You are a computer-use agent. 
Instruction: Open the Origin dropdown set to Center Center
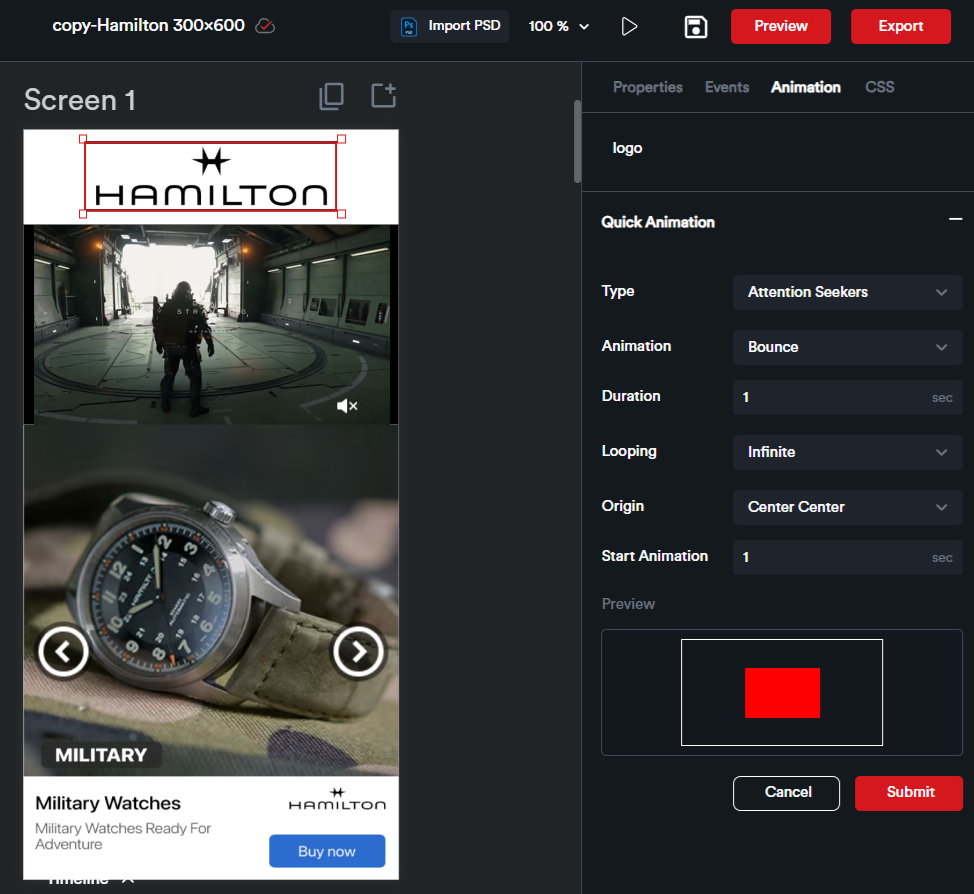(847, 507)
